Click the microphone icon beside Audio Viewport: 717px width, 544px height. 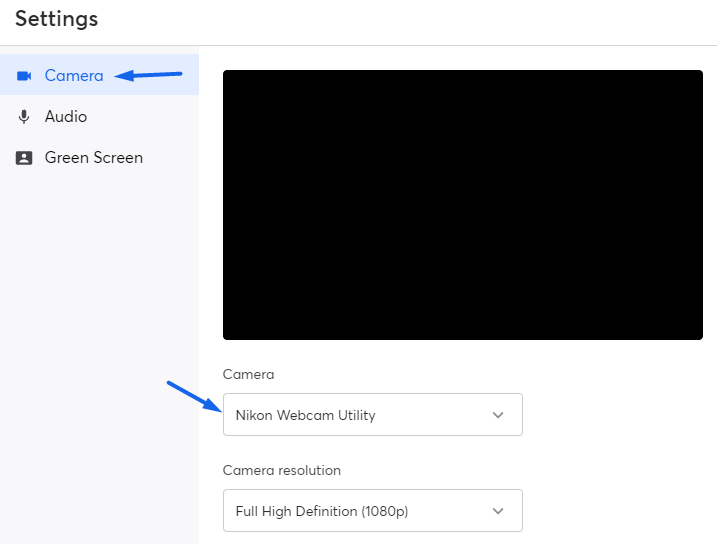pos(24,117)
